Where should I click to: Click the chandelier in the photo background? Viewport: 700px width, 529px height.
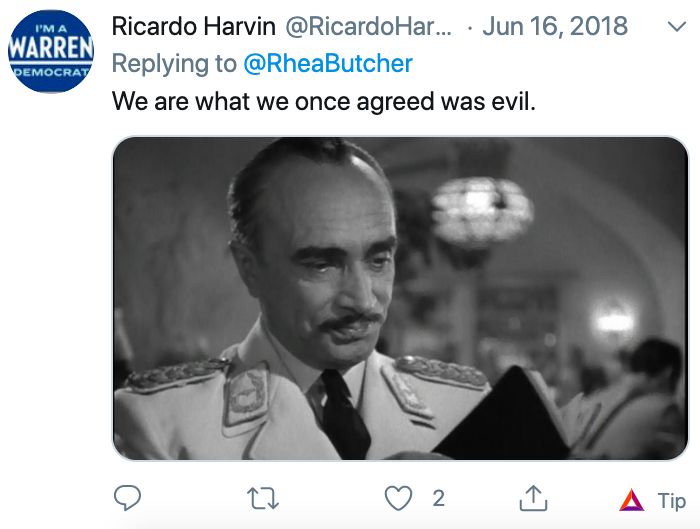pyautogui.click(x=482, y=212)
